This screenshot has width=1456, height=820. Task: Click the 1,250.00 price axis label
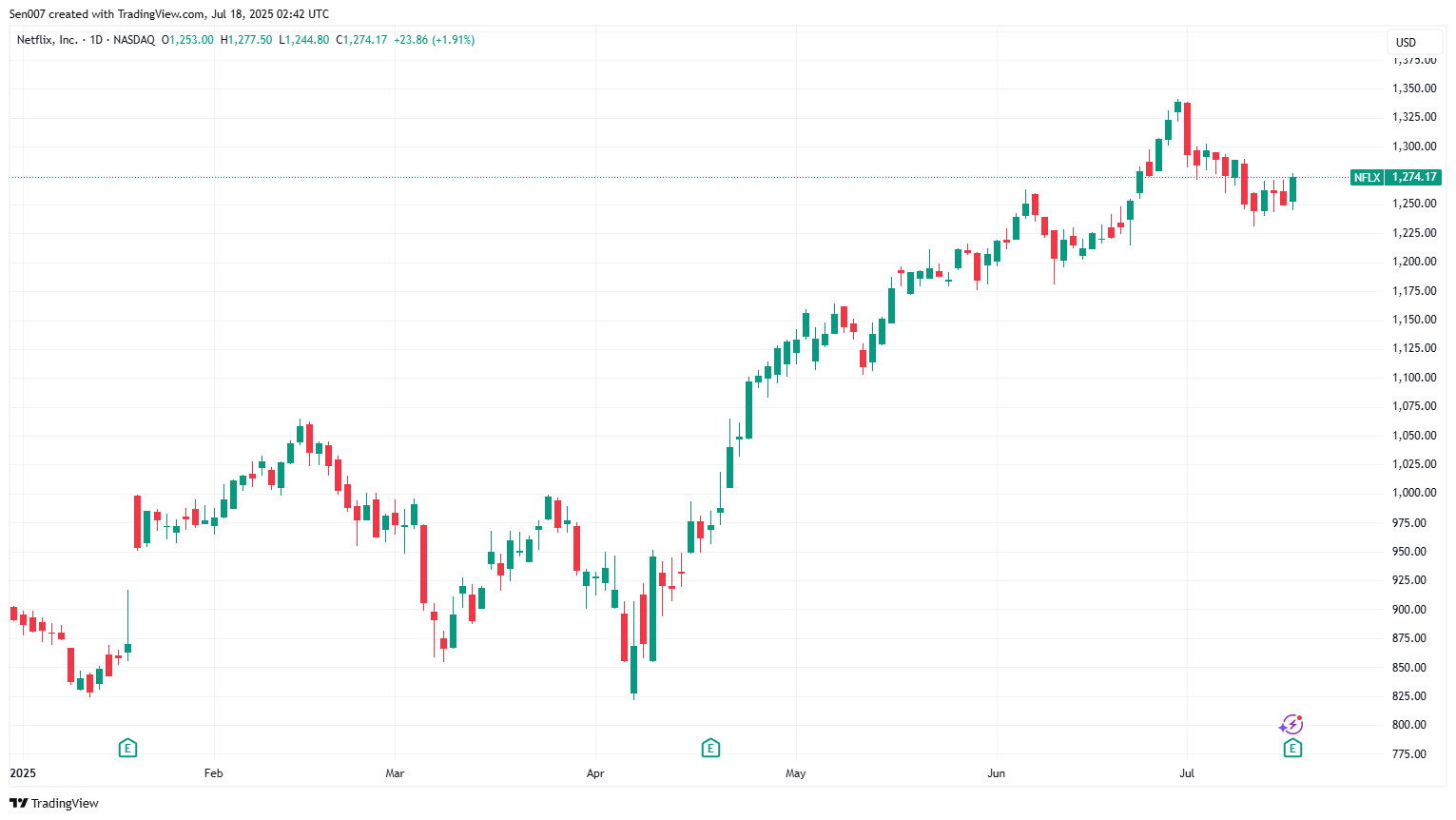(x=1414, y=204)
